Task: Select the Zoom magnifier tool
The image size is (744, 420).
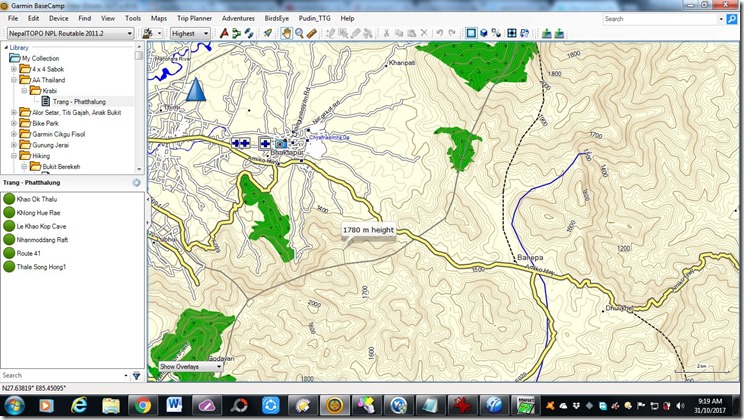Action: pos(299,33)
